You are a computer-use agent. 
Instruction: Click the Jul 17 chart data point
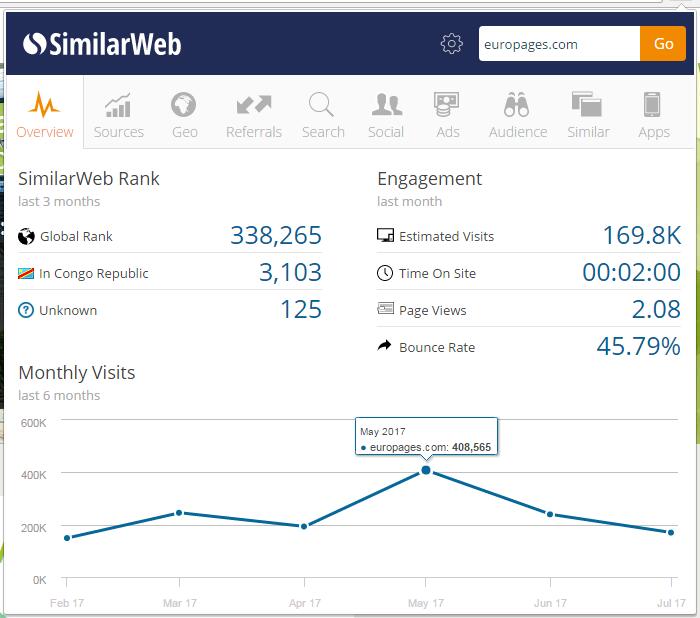click(671, 532)
